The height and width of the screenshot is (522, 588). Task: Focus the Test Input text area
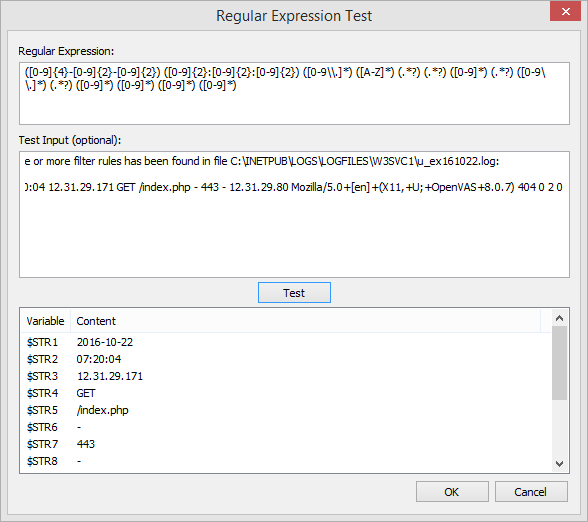point(294,214)
